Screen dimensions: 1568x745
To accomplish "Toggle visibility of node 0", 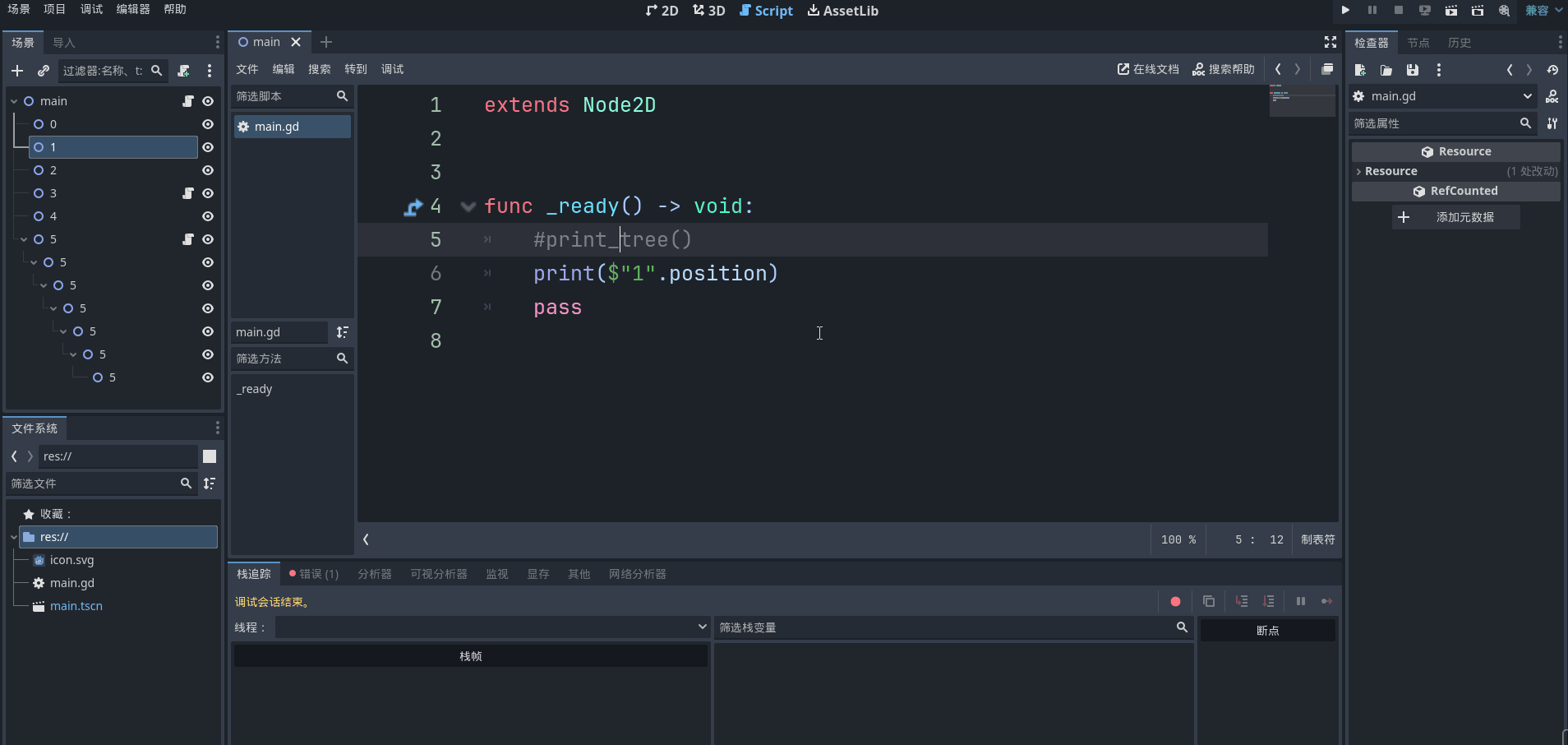I will 208,124.
